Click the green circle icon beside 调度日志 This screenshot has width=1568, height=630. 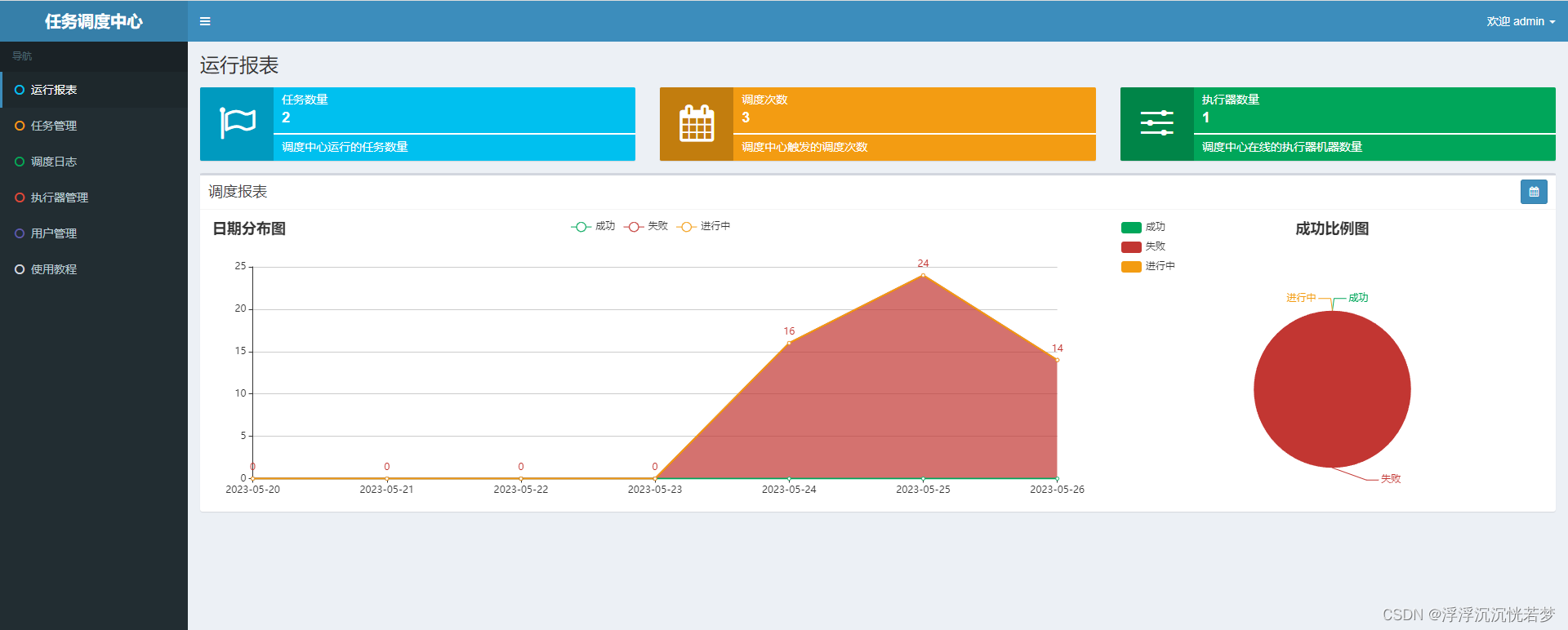tap(20, 162)
